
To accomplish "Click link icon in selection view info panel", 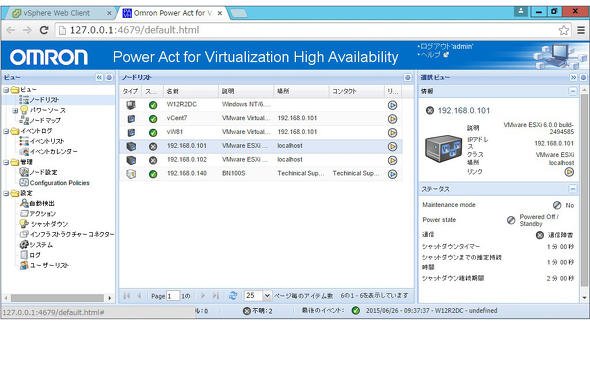I will 569,172.
